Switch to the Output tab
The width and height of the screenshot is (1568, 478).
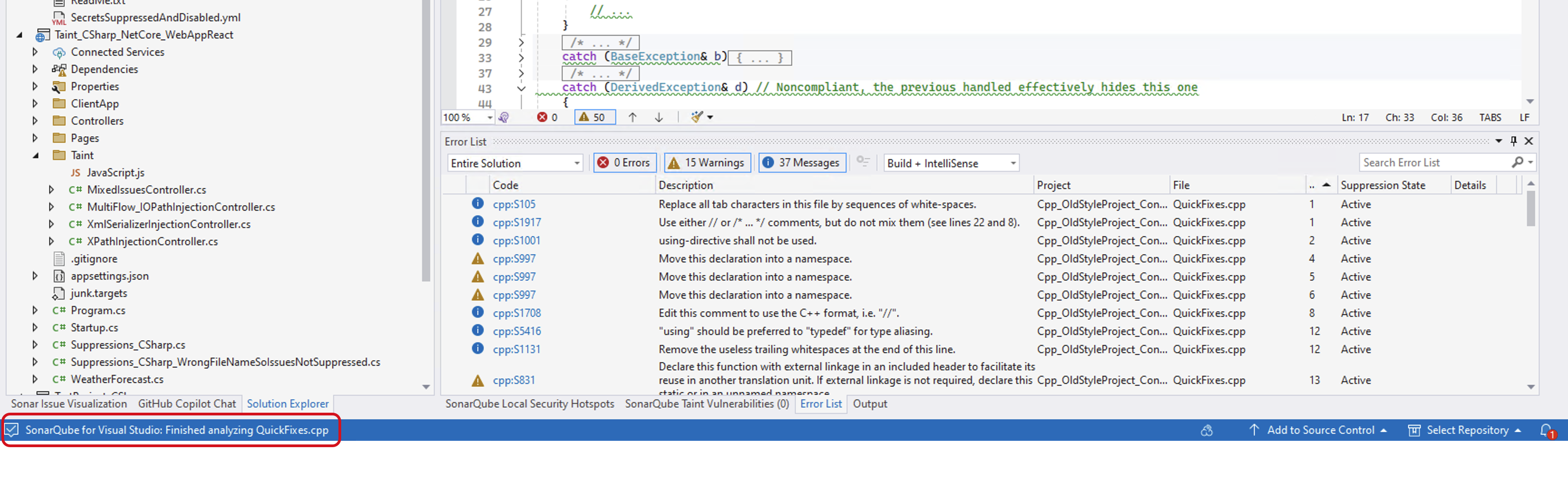coord(869,404)
